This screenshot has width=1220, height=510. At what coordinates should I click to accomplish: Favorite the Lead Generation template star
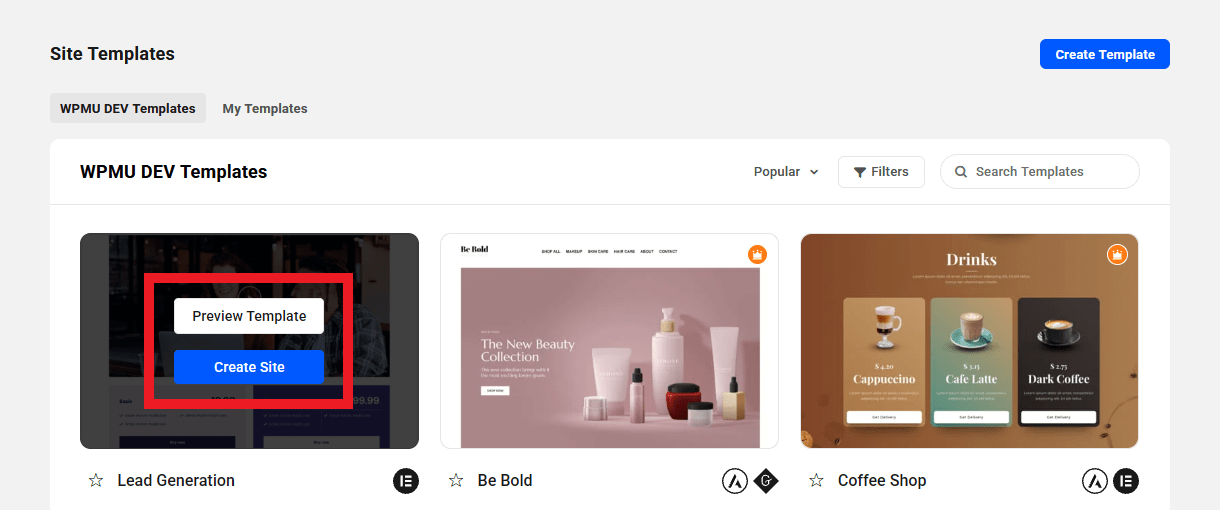pyautogui.click(x=96, y=481)
